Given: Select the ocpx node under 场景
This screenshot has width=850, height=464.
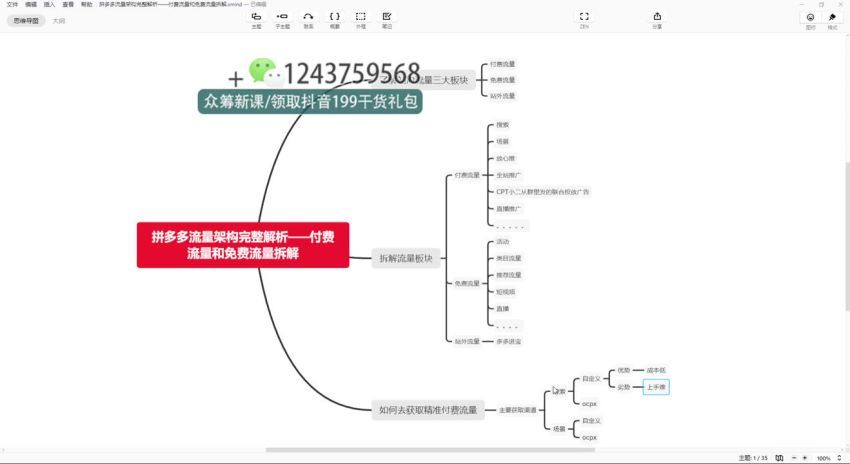Looking at the screenshot, I should click(x=589, y=437).
